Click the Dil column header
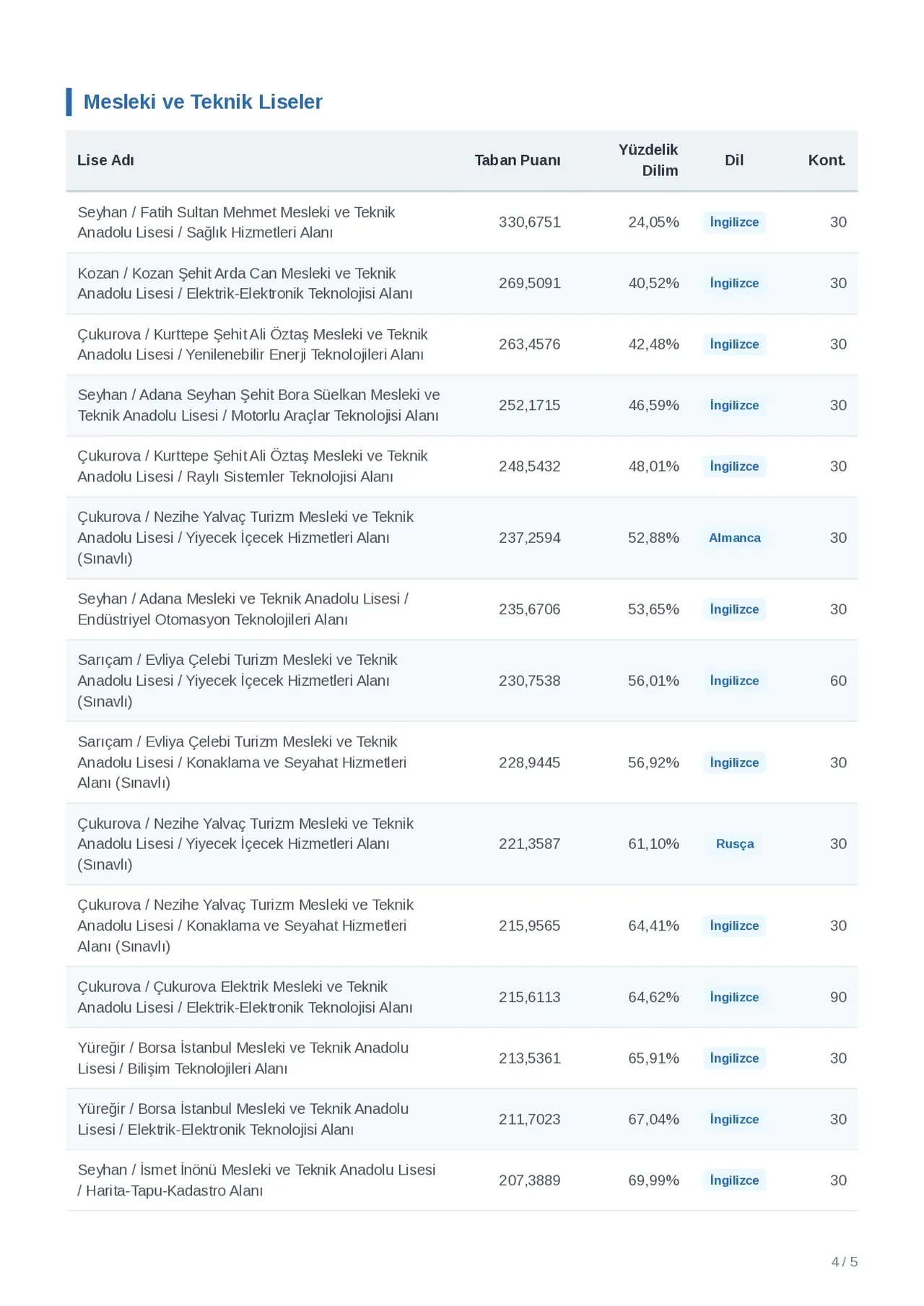The width and height of the screenshot is (924, 1306). tap(734, 160)
